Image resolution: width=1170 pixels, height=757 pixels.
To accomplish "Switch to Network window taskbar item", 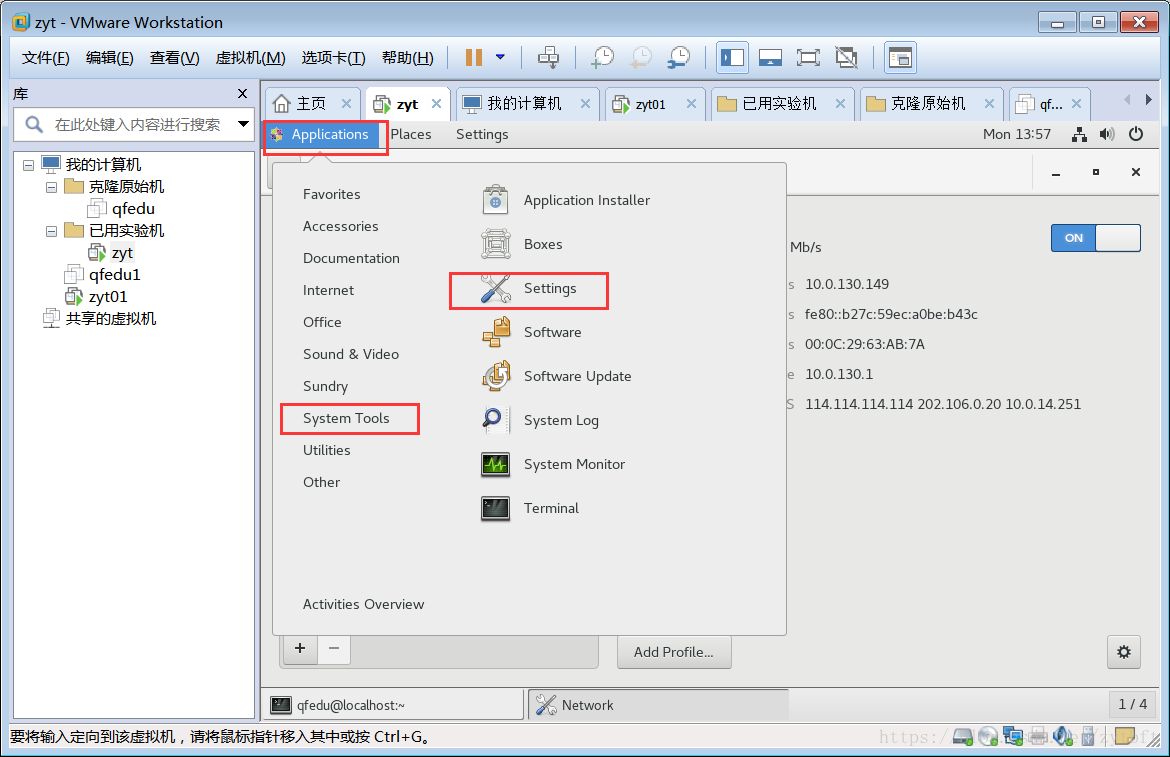I will pyautogui.click(x=657, y=705).
